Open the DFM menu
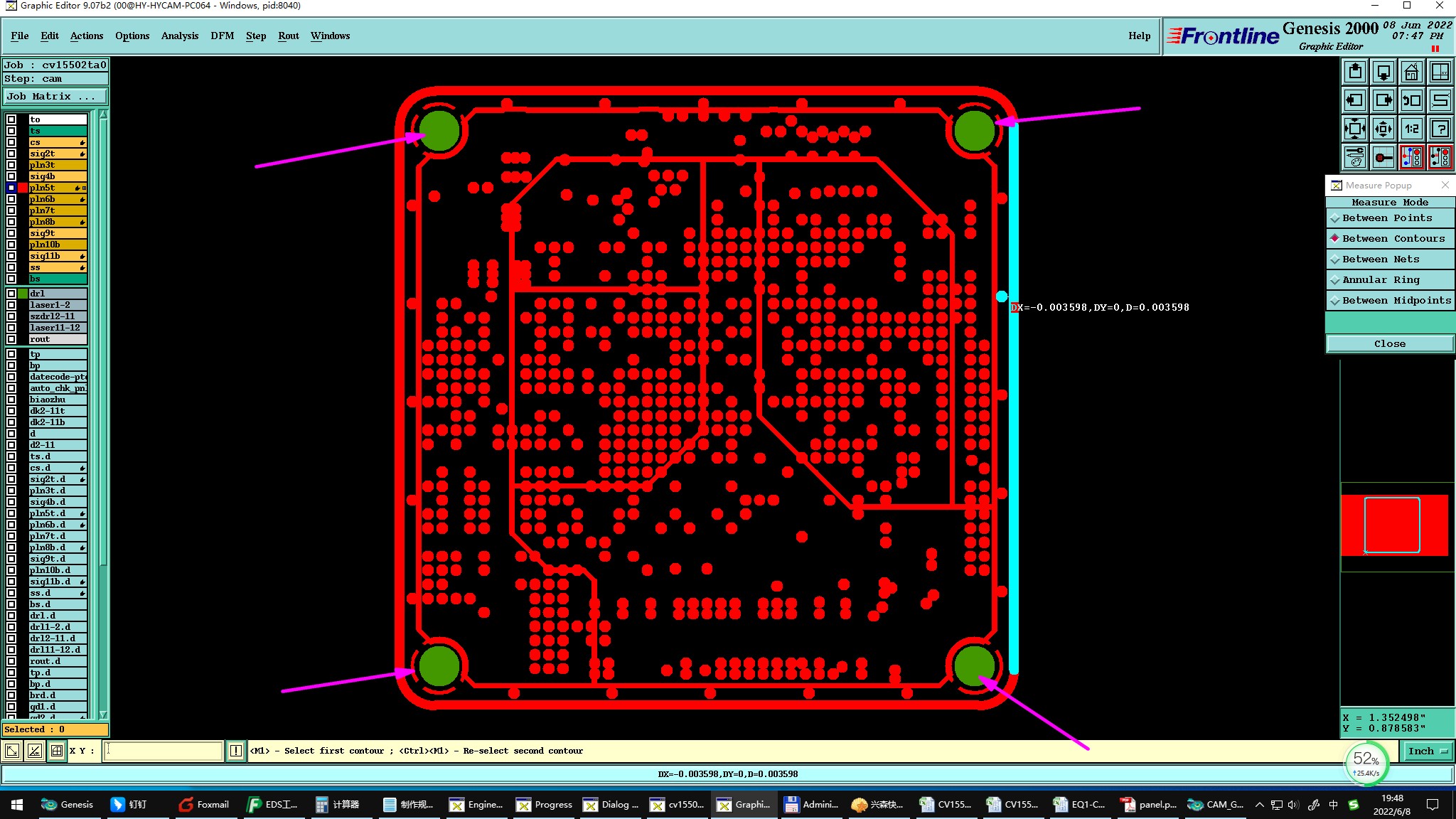 tap(222, 36)
